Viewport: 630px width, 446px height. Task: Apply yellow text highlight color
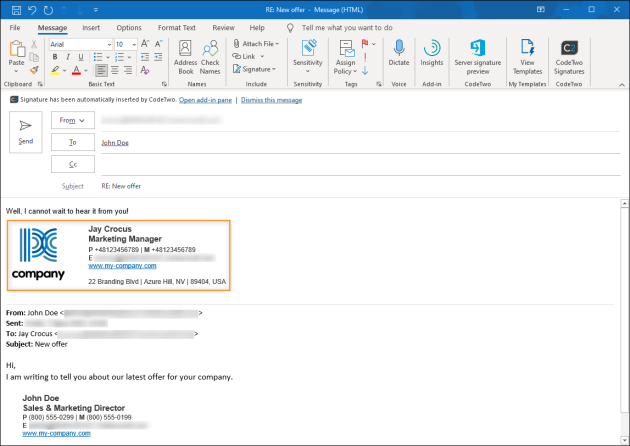(55, 70)
